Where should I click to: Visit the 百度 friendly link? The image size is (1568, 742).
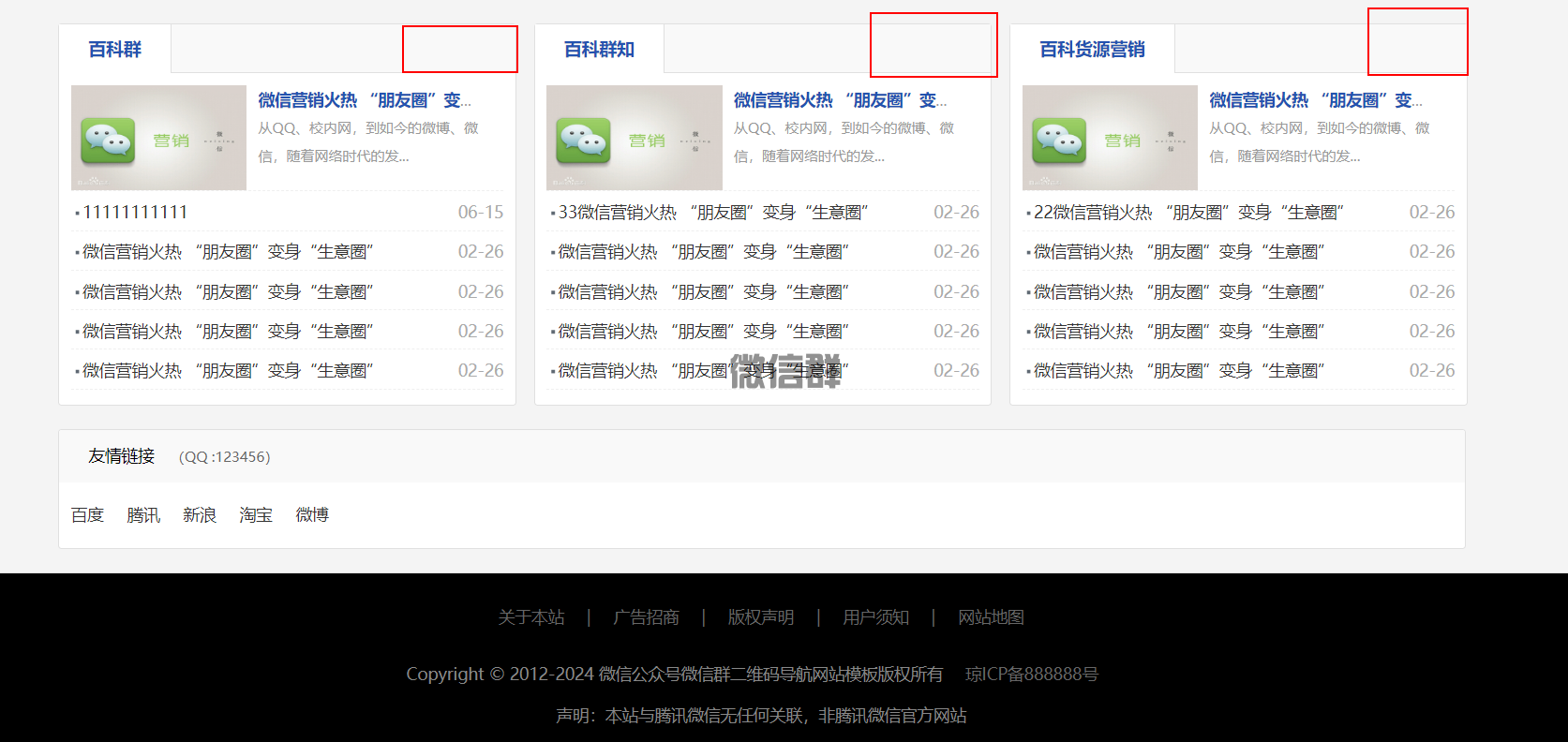point(87,515)
